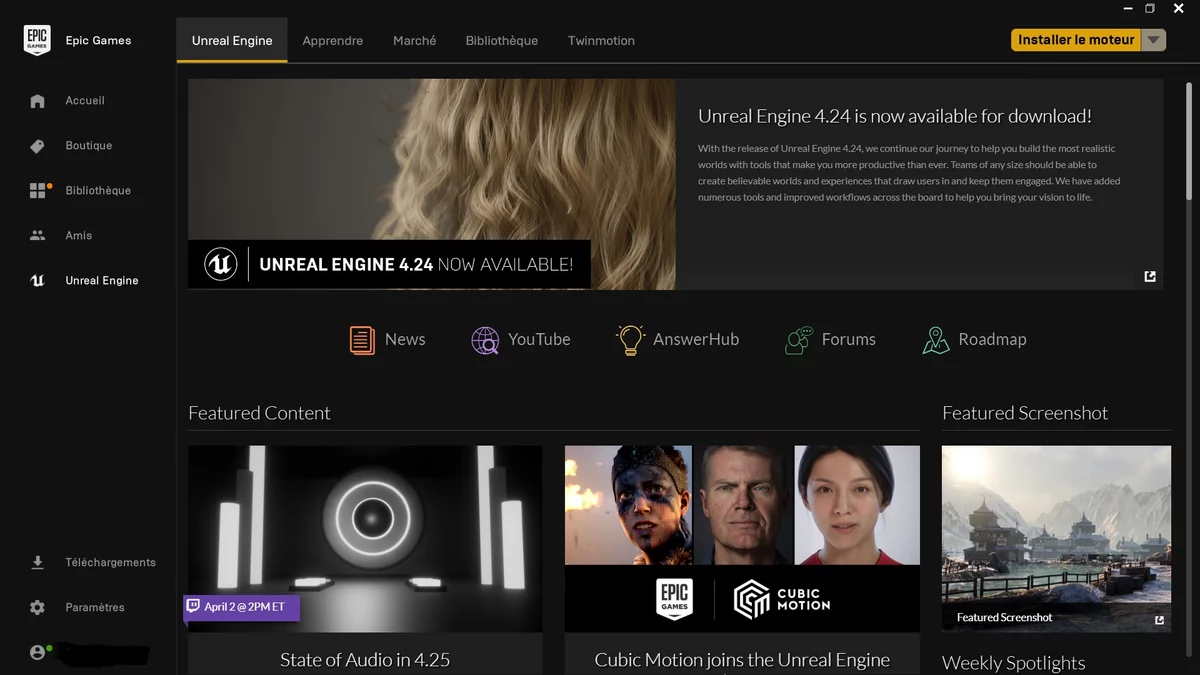Click the April 2 @ 2PM ET badge
Image resolution: width=1200 pixels, height=675 pixels.
pyautogui.click(x=241, y=607)
